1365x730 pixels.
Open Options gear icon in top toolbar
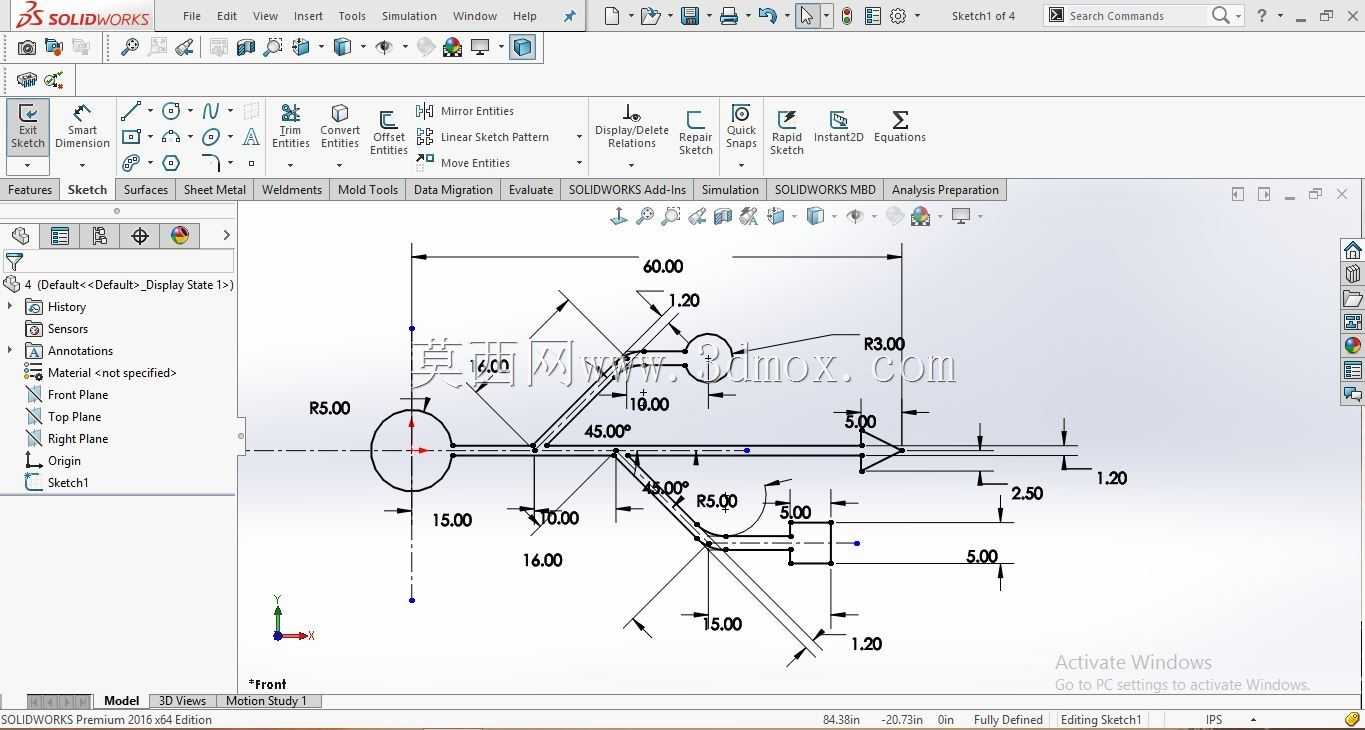pos(898,16)
